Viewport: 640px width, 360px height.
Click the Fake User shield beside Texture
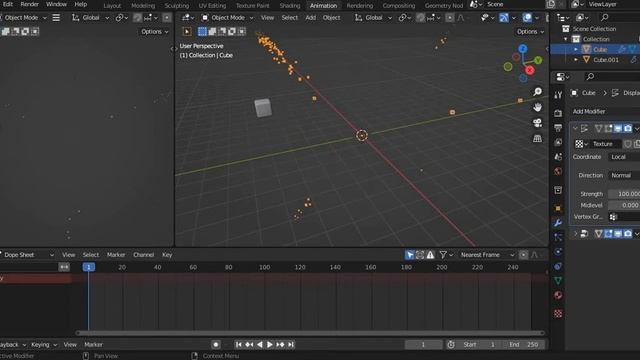[x=628, y=144]
